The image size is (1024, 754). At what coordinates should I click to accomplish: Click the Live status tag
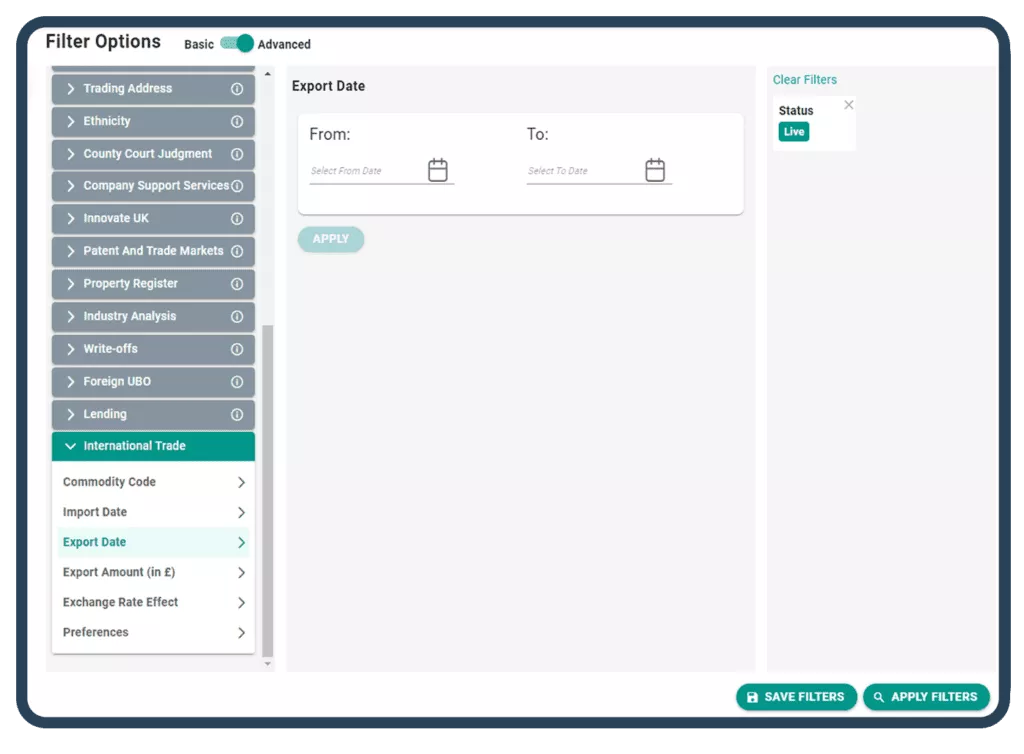click(793, 132)
